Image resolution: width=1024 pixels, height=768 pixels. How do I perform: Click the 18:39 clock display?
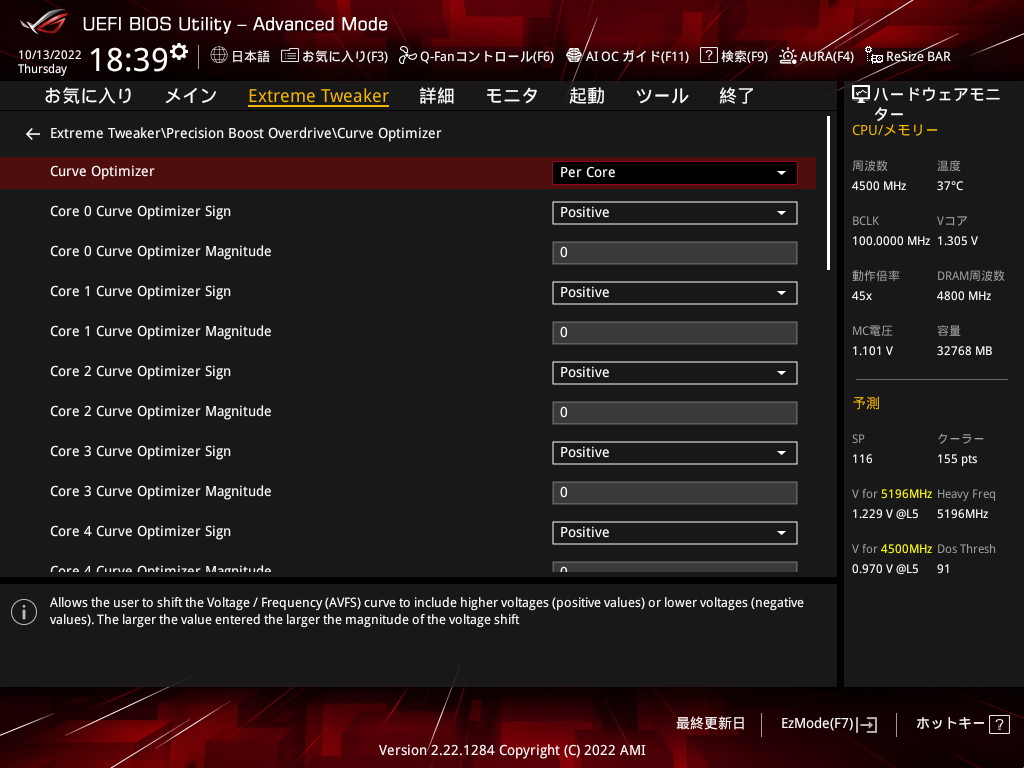coord(129,59)
